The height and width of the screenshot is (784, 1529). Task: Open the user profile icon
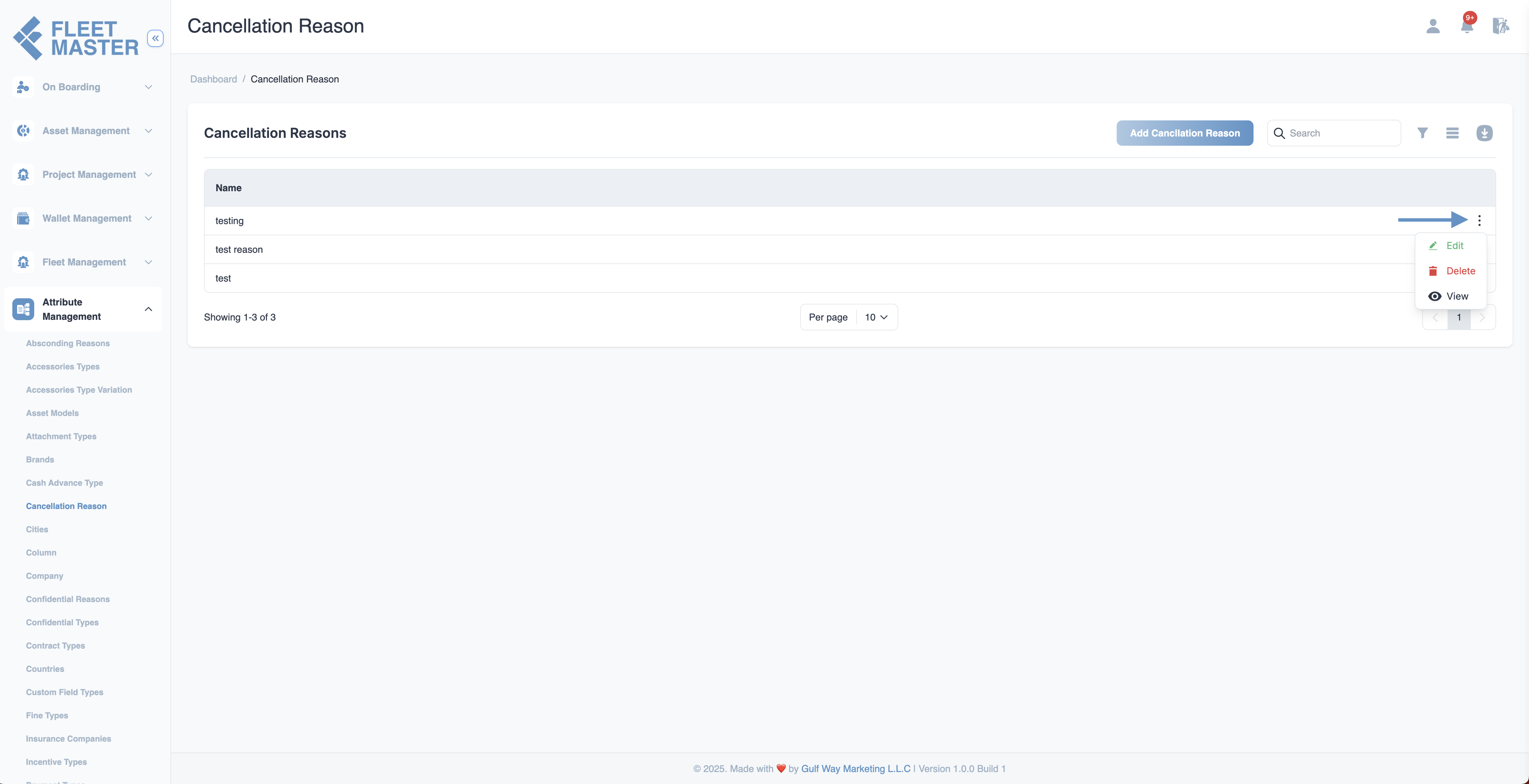pyautogui.click(x=1433, y=26)
